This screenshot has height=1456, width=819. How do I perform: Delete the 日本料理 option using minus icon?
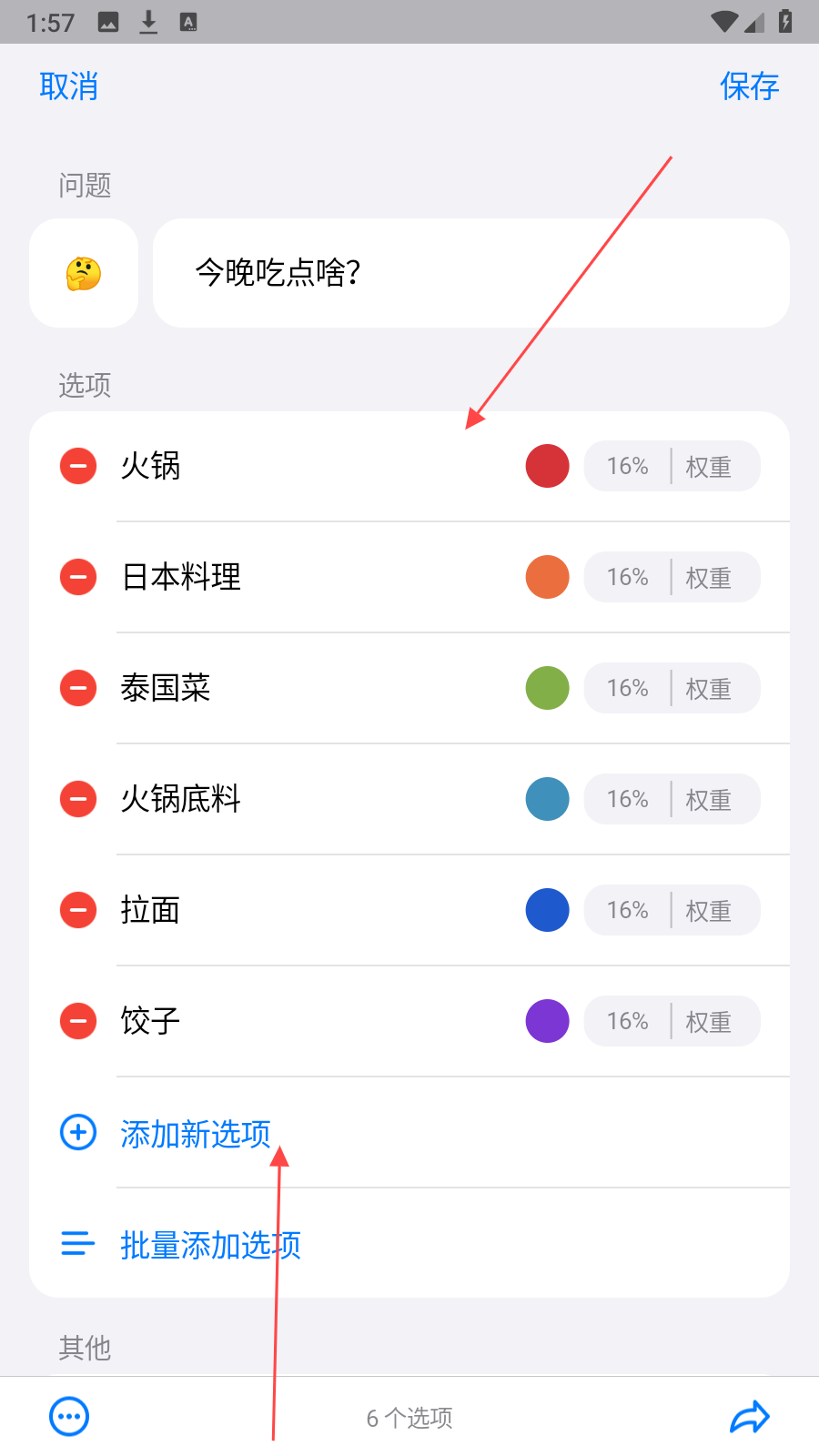pyautogui.click(x=78, y=577)
